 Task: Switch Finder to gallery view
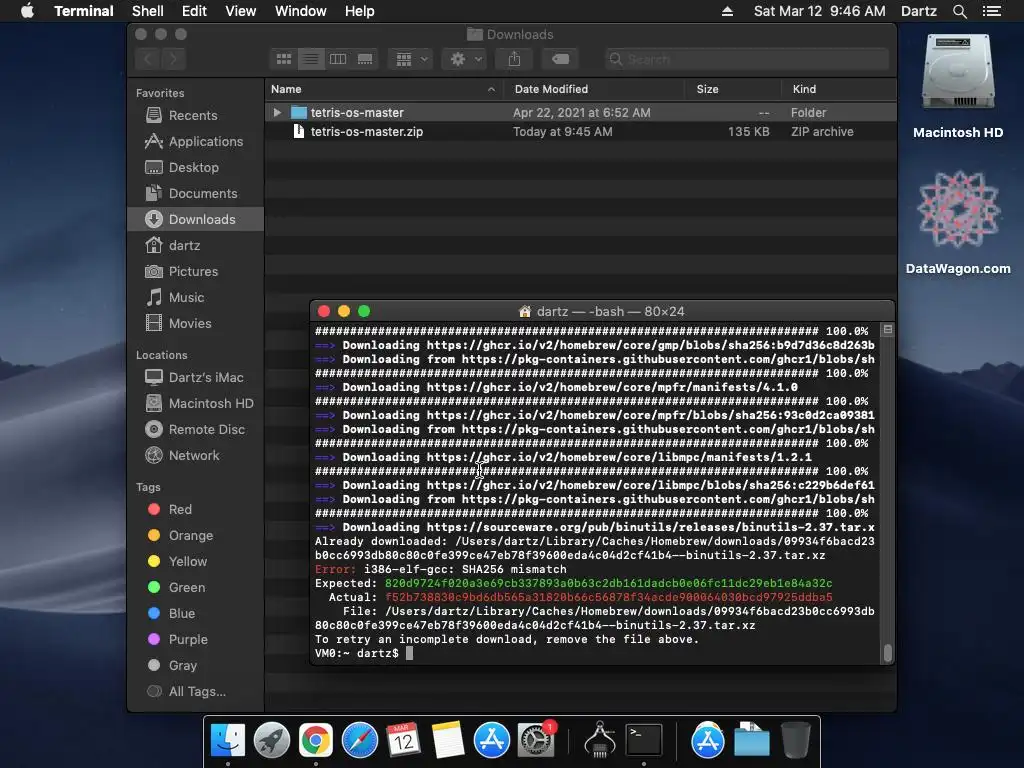click(x=365, y=59)
